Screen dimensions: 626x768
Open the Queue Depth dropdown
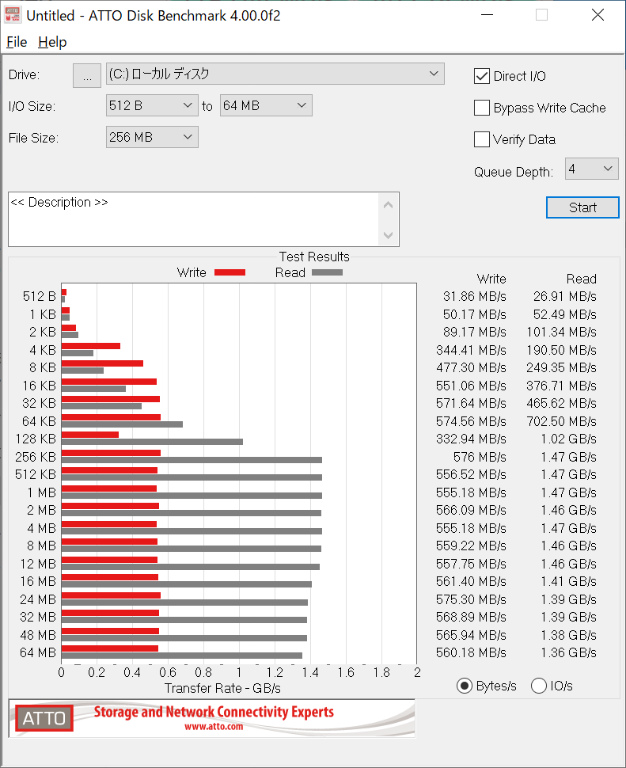pyautogui.click(x=592, y=169)
